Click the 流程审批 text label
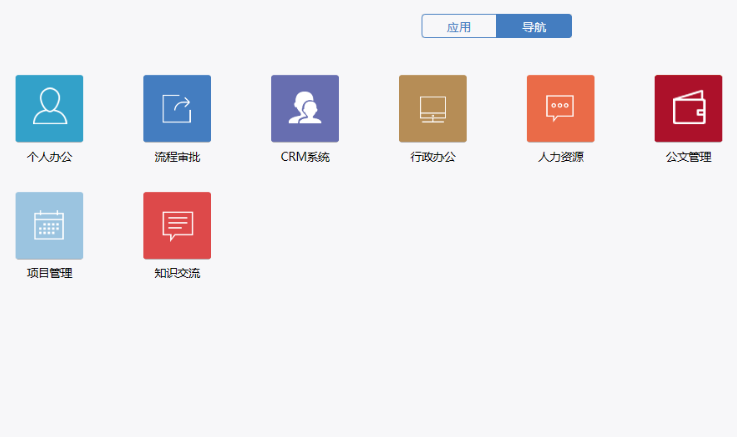 177,157
